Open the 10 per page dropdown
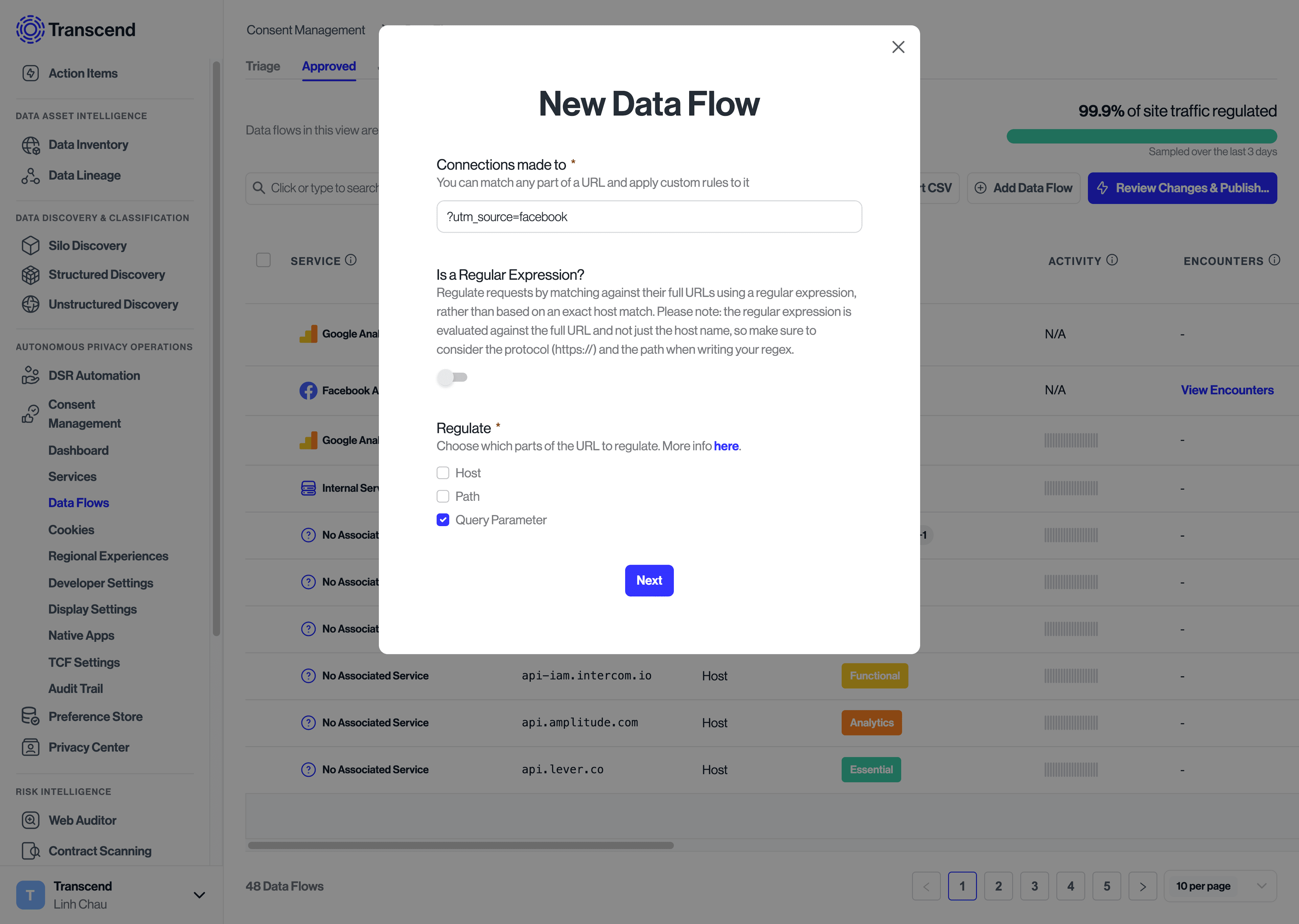 pyautogui.click(x=1221, y=886)
